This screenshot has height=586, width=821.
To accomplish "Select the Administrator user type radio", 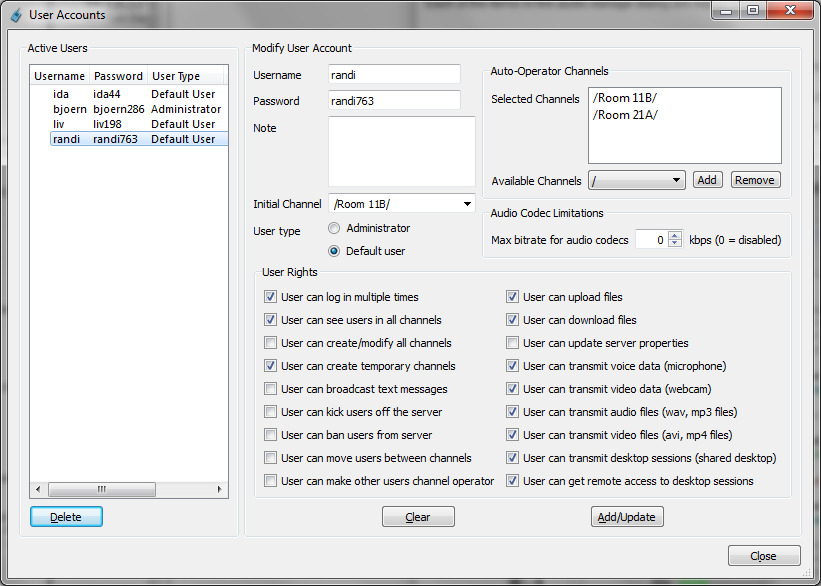I will [x=334, y=228].
